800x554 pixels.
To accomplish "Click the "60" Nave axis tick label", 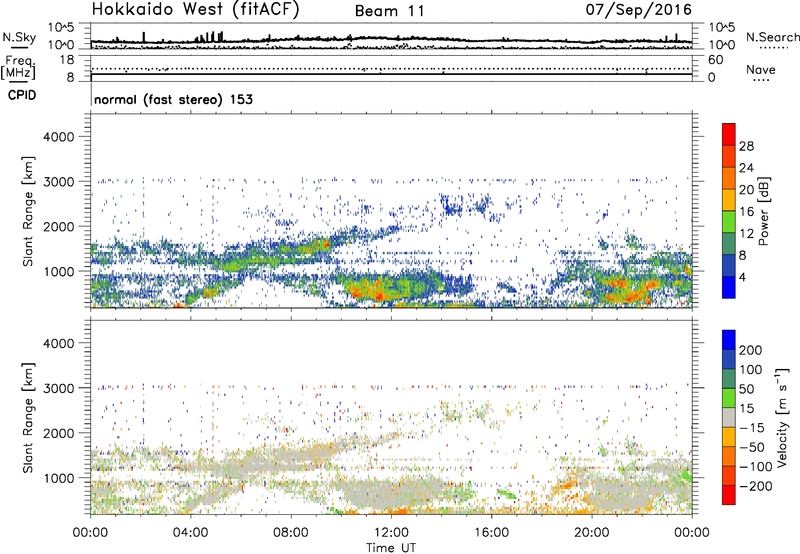I will [x=715, y=60].
